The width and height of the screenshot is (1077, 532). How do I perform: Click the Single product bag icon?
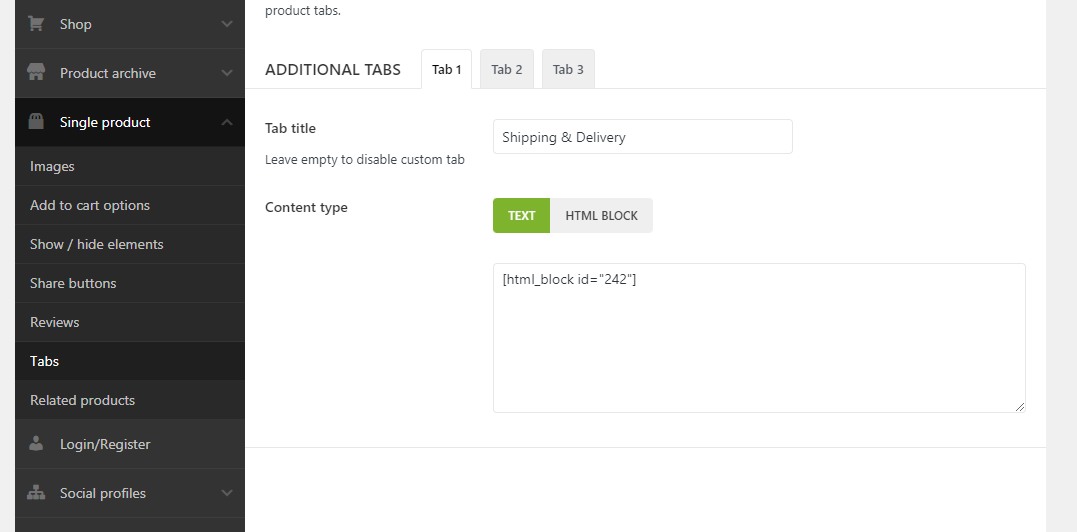(36, 122)
